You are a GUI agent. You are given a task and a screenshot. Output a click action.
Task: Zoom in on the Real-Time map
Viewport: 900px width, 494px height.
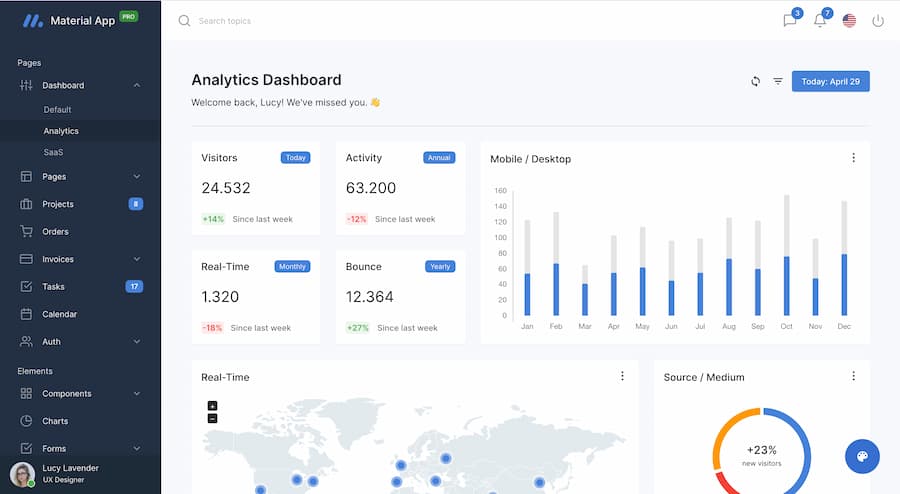click(212, 406)
